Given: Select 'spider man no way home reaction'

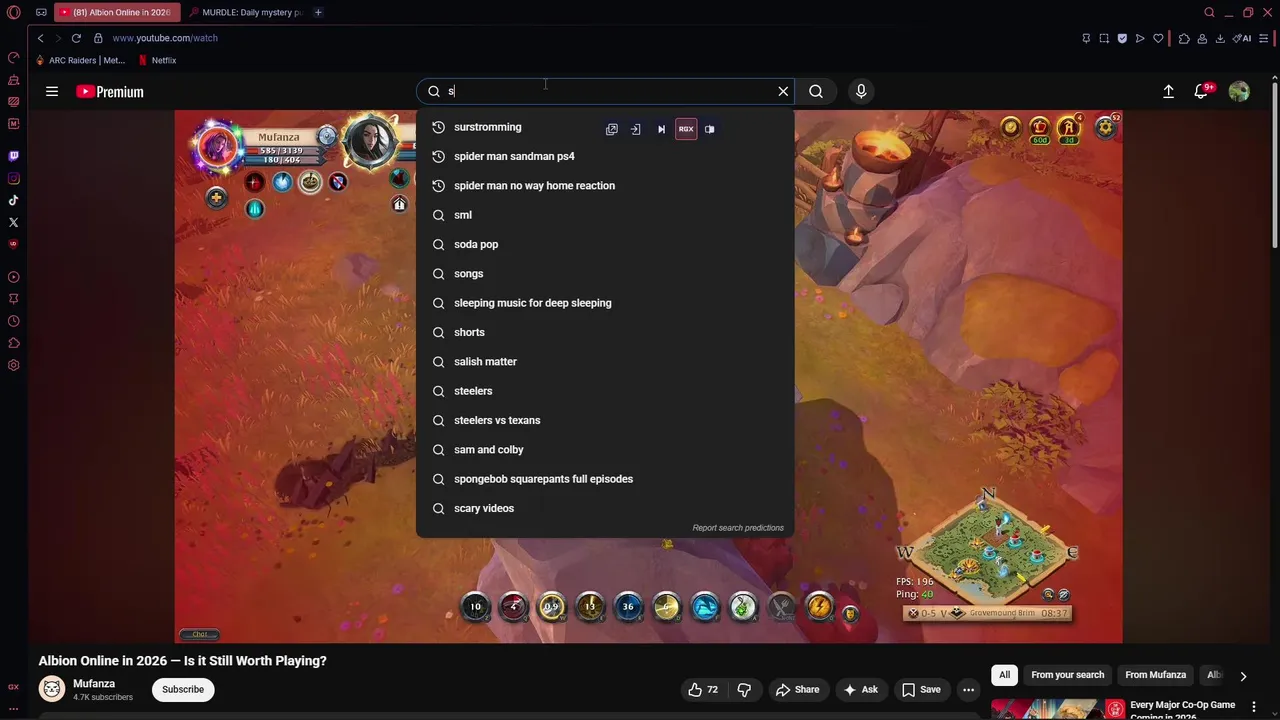Looking at the screenshot, I should [605, 186].
